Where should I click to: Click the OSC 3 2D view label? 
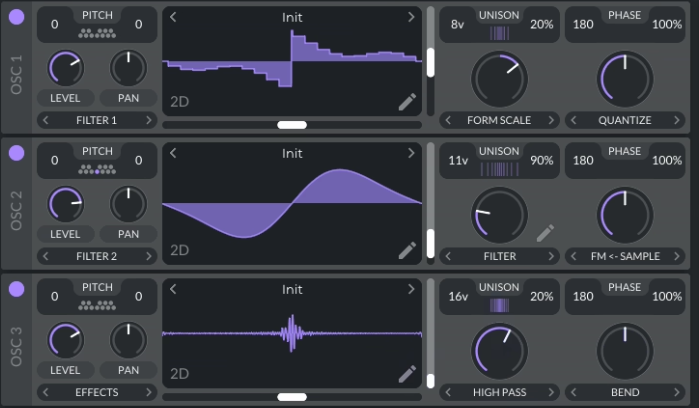point(180,374)
